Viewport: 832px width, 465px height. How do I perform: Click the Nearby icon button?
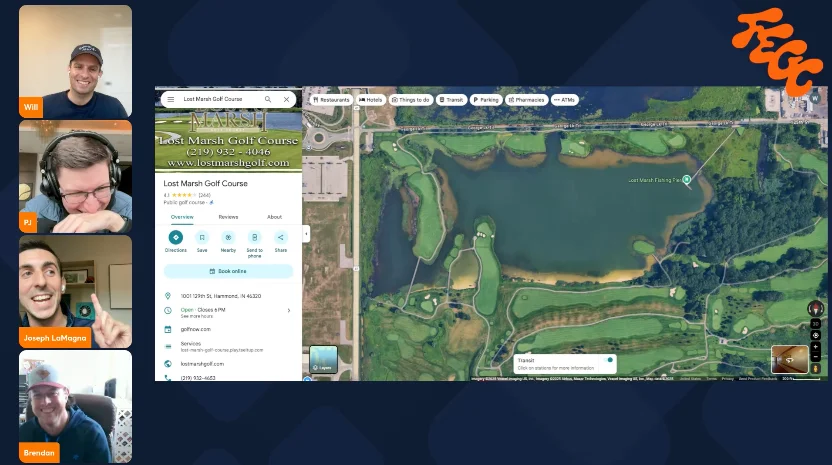[x=228, y=238]
